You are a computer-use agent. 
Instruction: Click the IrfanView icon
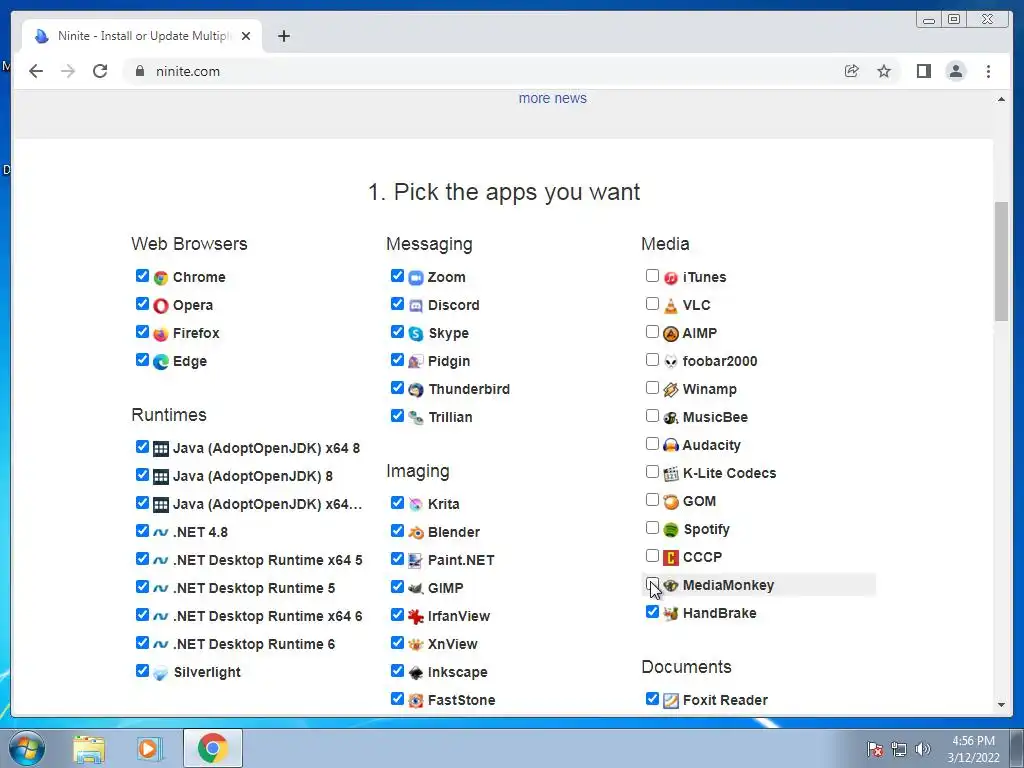coord(416,616)
